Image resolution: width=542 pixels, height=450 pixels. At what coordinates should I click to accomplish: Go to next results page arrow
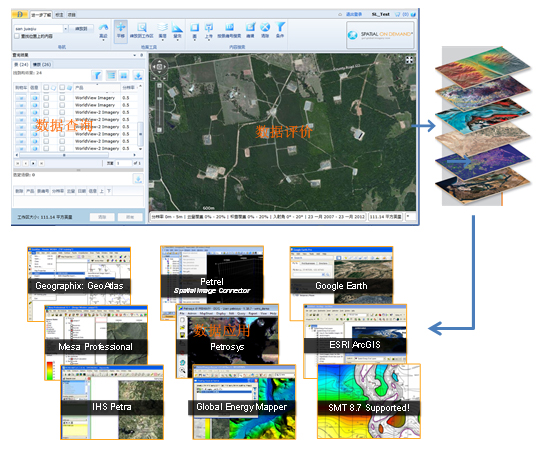point(34,163)
